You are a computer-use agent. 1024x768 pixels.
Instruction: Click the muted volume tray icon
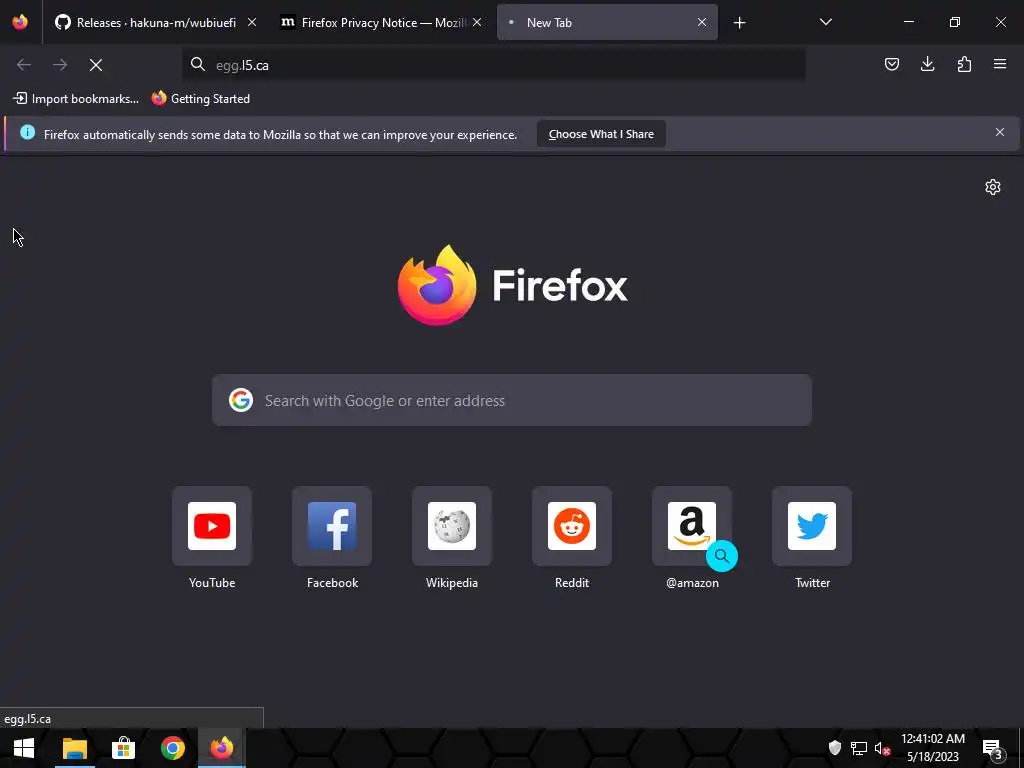(x=882, y=748)
